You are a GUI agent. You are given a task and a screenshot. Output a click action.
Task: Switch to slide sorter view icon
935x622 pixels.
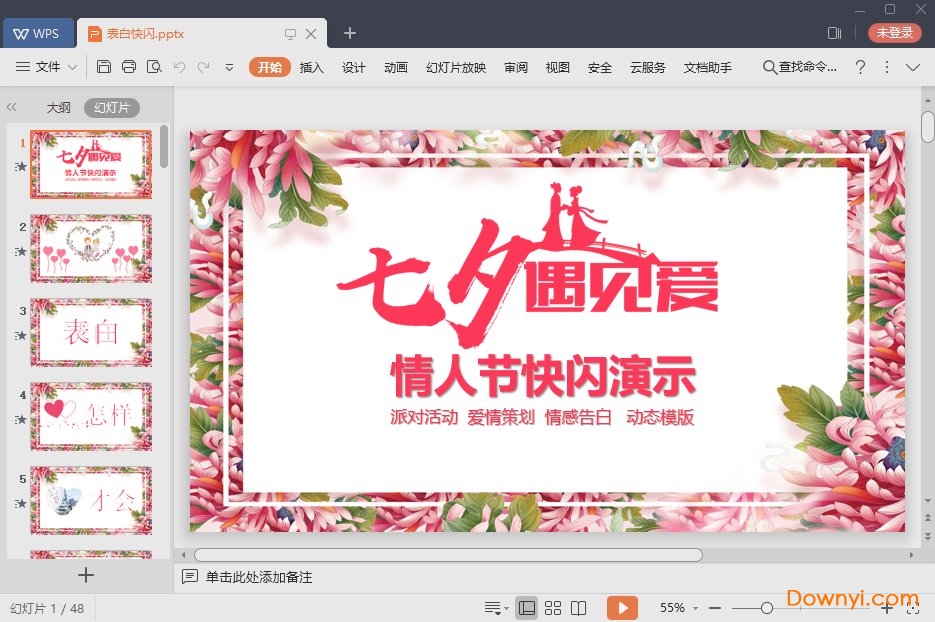(552, 607)
